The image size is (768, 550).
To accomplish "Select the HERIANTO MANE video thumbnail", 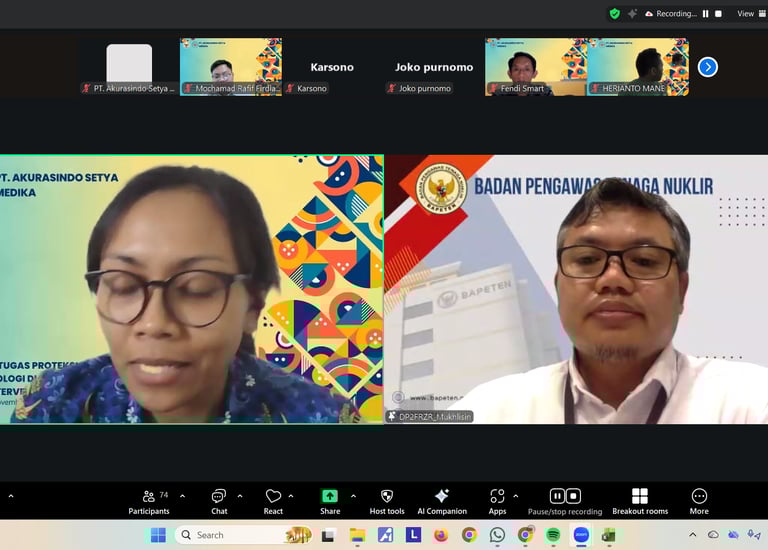I will (x=638, y=67).
